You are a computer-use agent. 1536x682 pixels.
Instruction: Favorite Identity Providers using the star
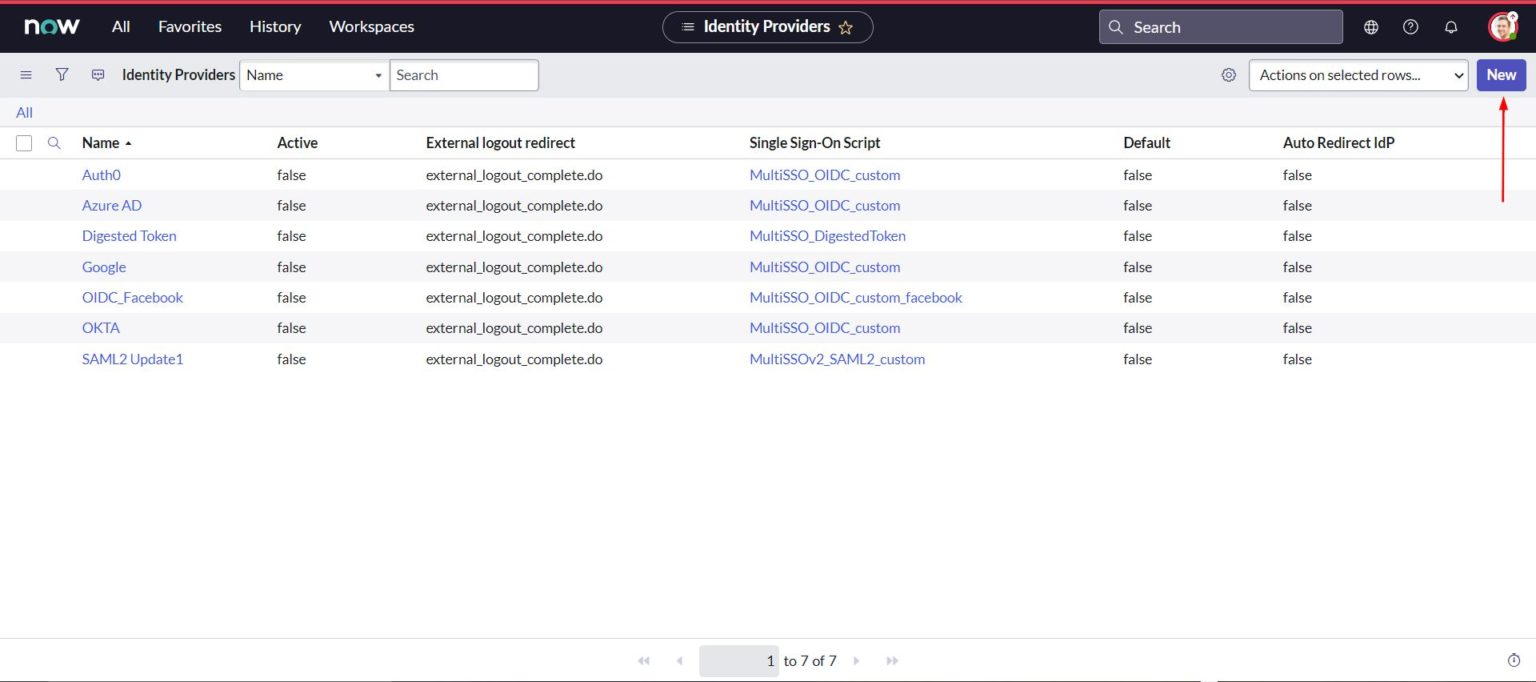846,27
